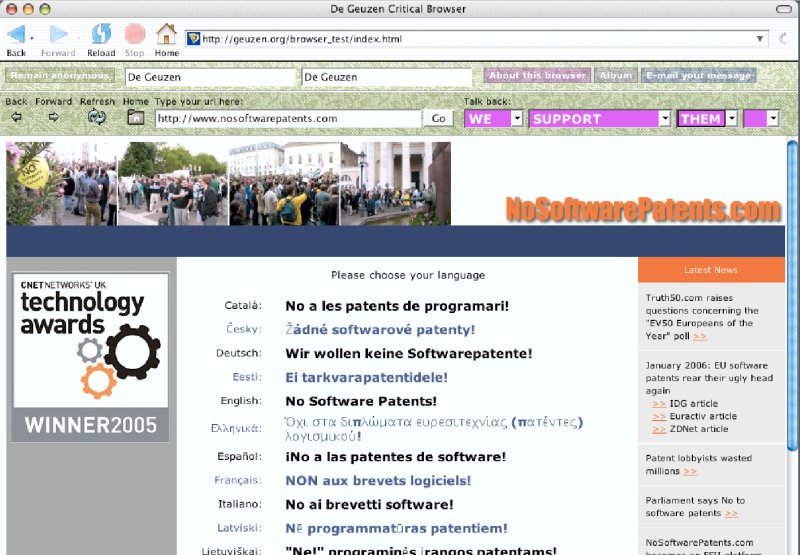Select the Greek language link
This screenshot has height=555, width=800.
[434, 429]
